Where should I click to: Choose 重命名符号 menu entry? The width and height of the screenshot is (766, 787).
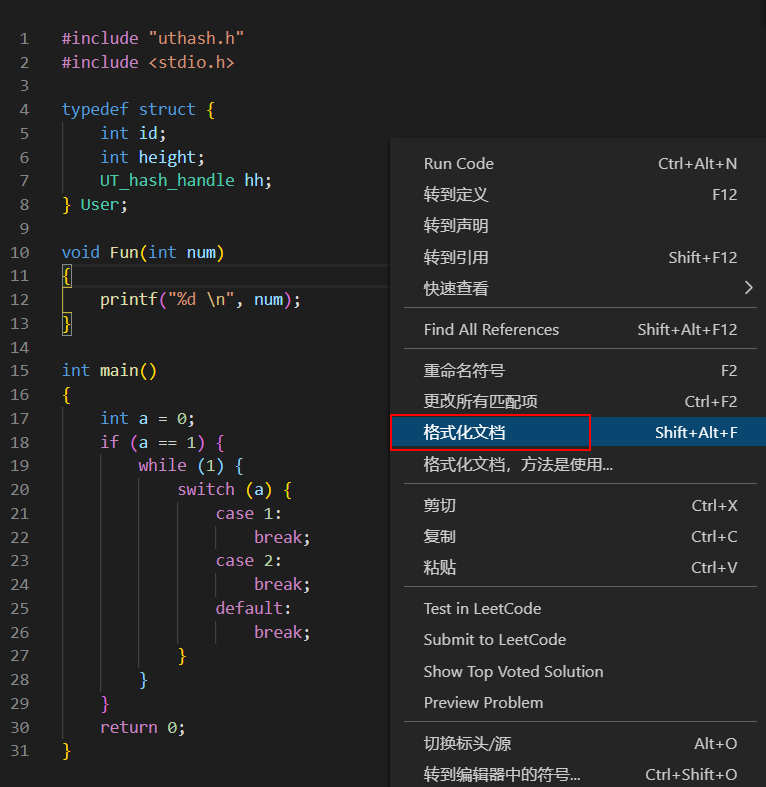pyautogui.click(x=580, y=370)
